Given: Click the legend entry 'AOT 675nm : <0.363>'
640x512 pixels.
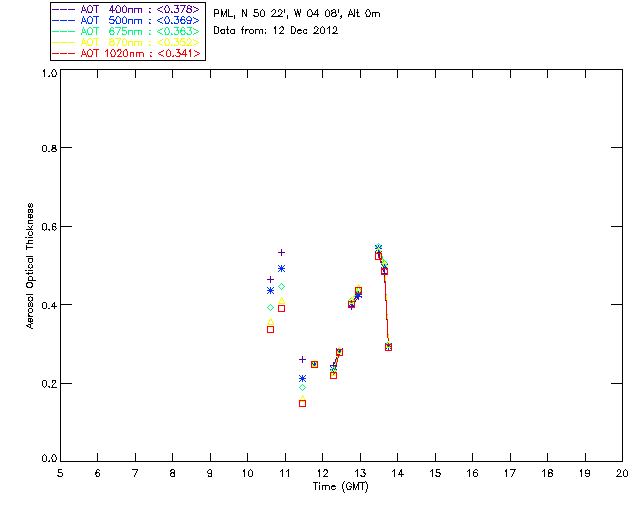Looking at the screenshot, I should [126, 31].
